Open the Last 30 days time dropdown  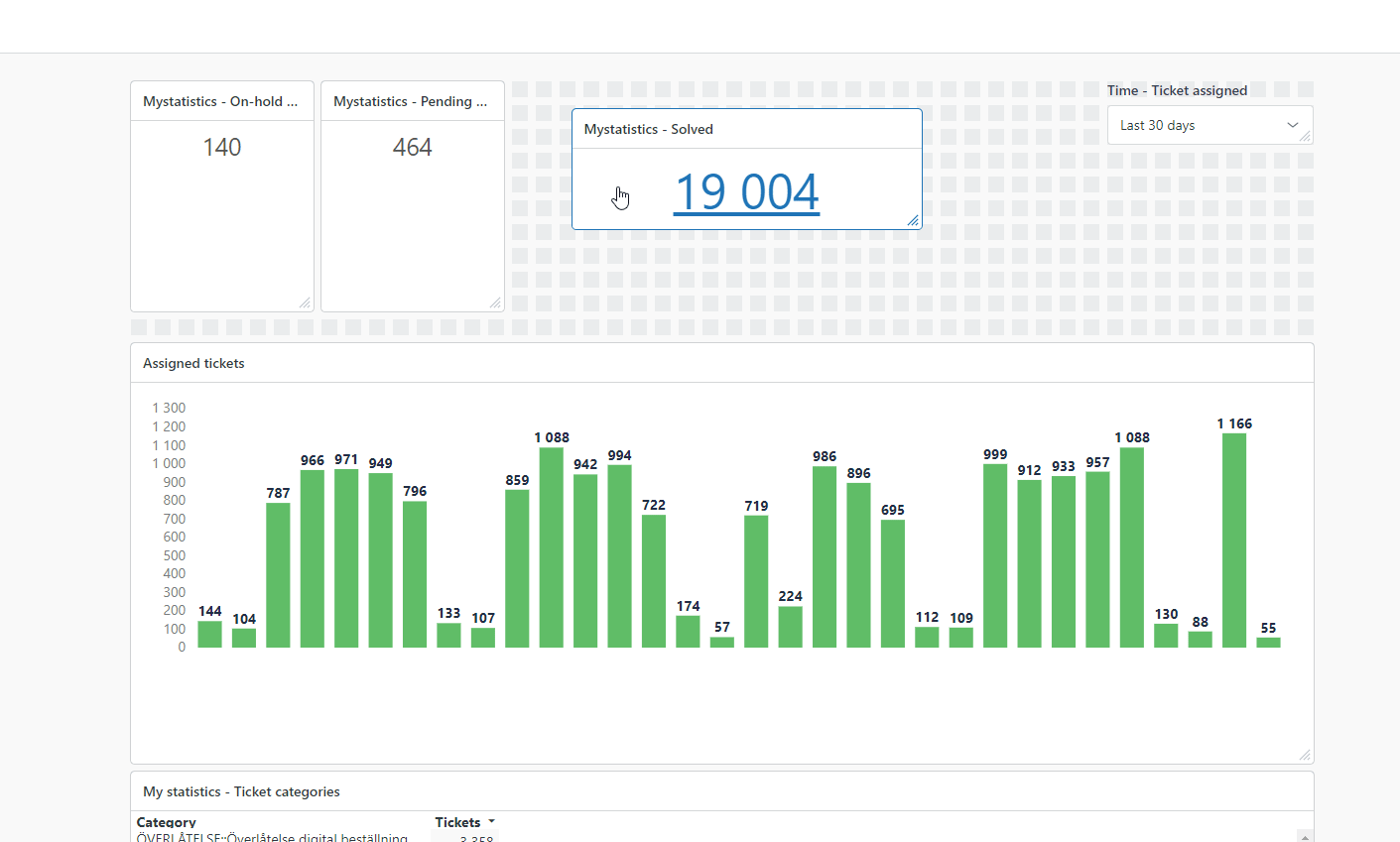[x=1201, y=125]
